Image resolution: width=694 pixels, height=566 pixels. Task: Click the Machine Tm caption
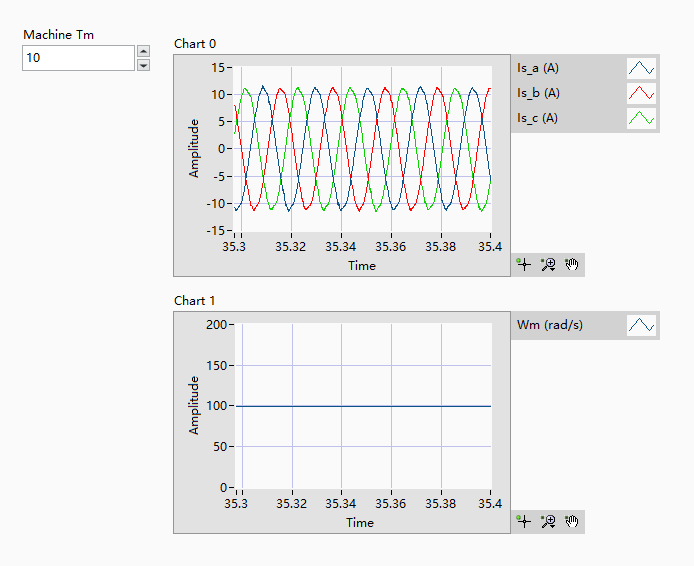coord(58,35)
